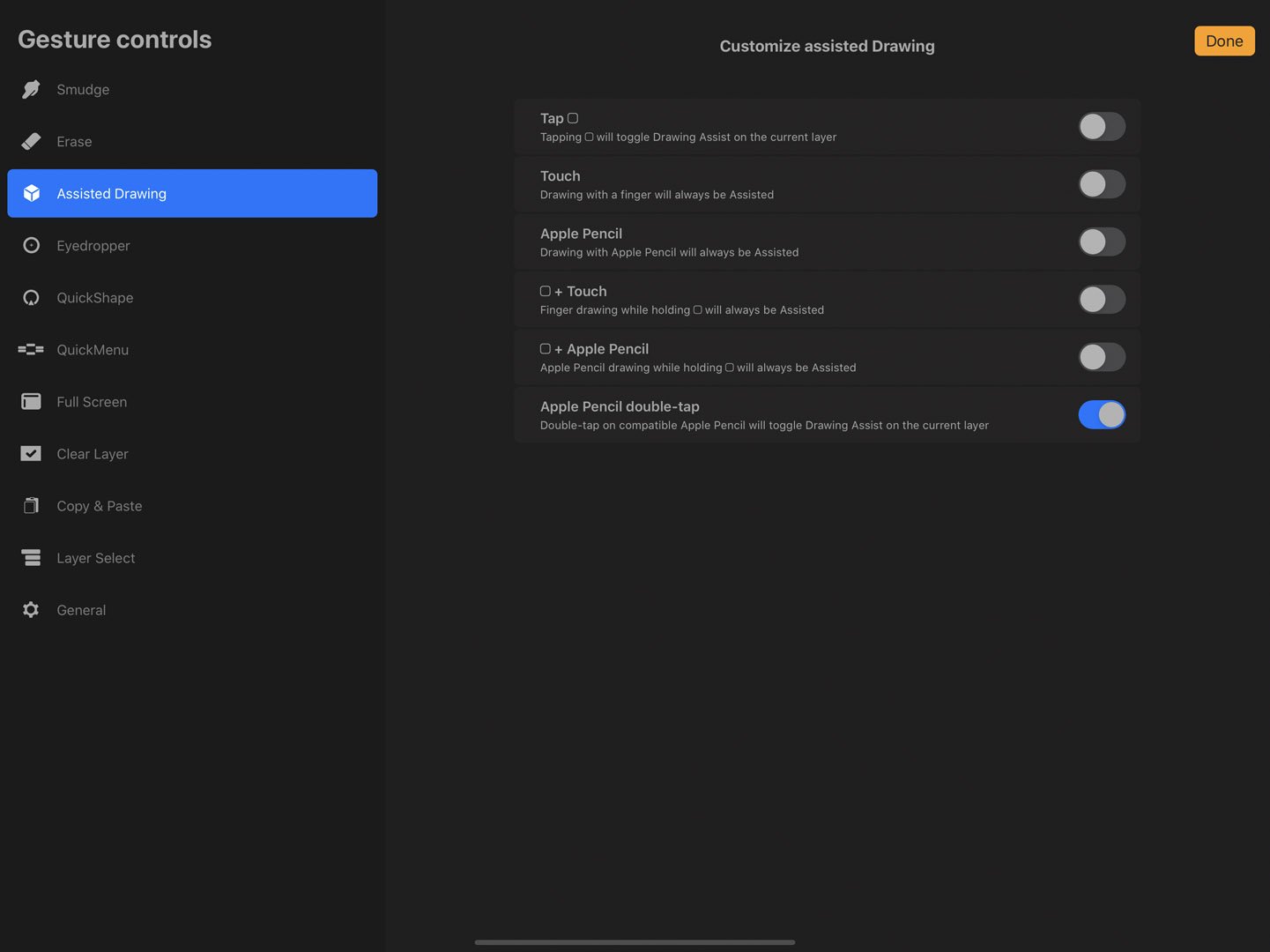The image size is (1270, 952).
Task: Select the Layer Select stack icon
Action: pos(31,557)
